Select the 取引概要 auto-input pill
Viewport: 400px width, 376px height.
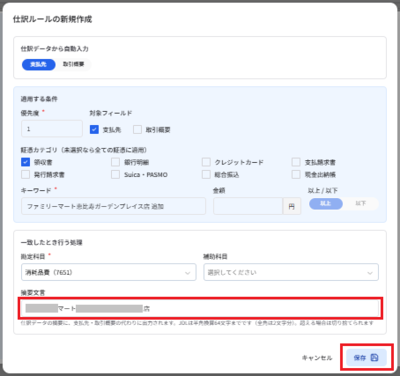pos(73,64)
